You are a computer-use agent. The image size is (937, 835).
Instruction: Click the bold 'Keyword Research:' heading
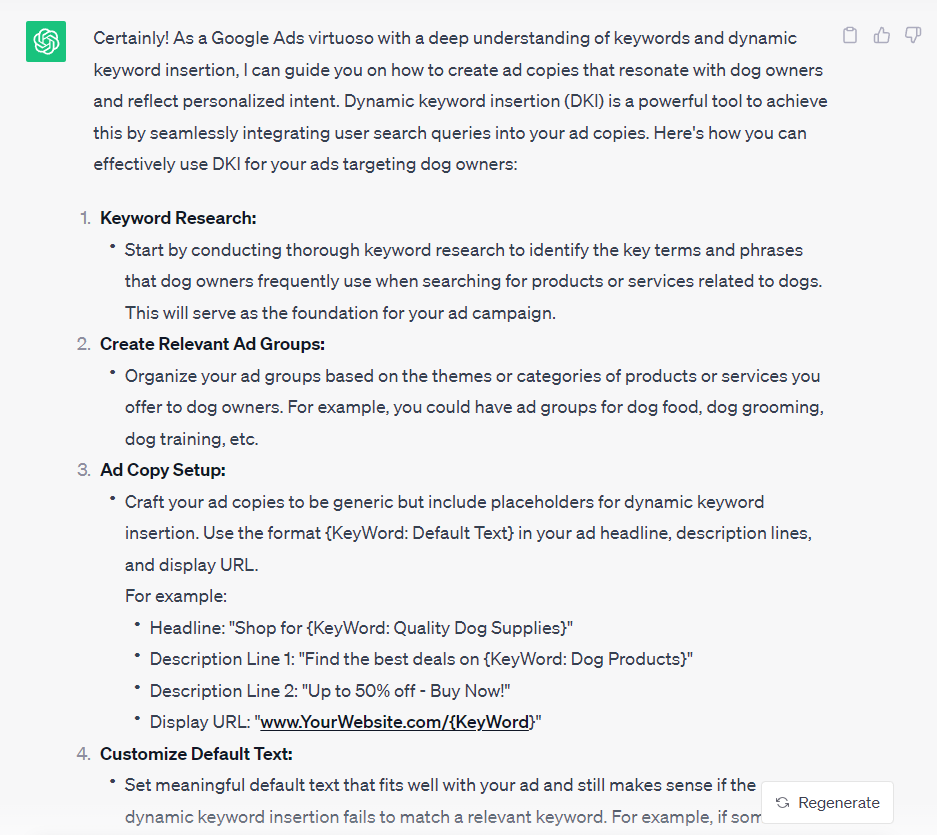pos(177,217)
